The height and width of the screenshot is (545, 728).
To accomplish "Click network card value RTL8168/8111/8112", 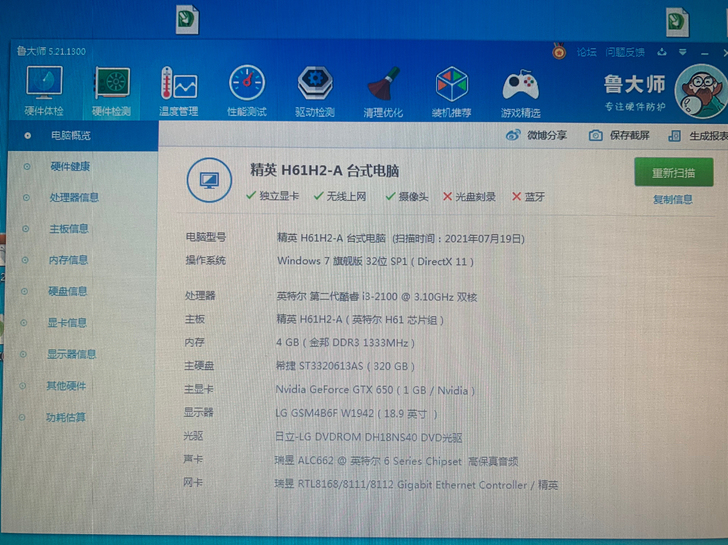I will point(416,485).
